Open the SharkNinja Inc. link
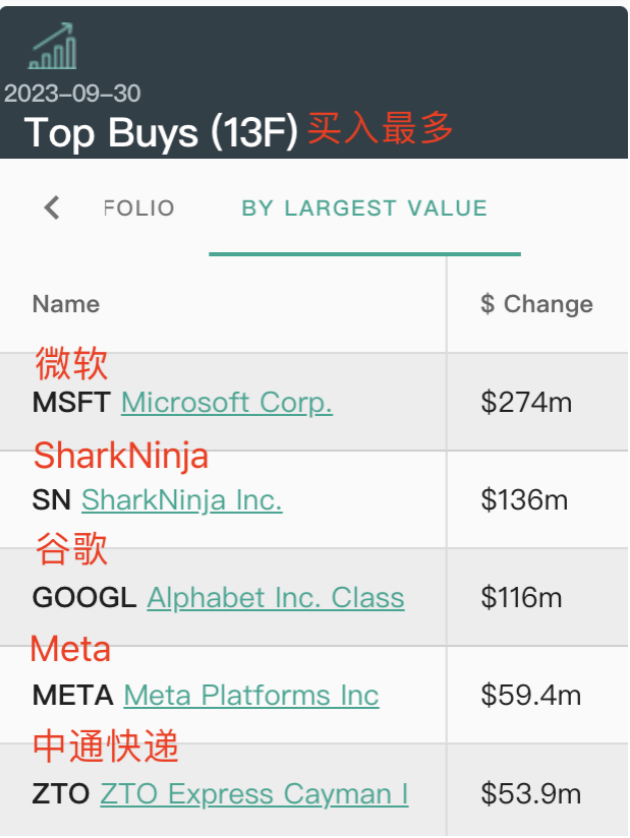This screenshot has height=838, width=630. [x=181, y=500]
